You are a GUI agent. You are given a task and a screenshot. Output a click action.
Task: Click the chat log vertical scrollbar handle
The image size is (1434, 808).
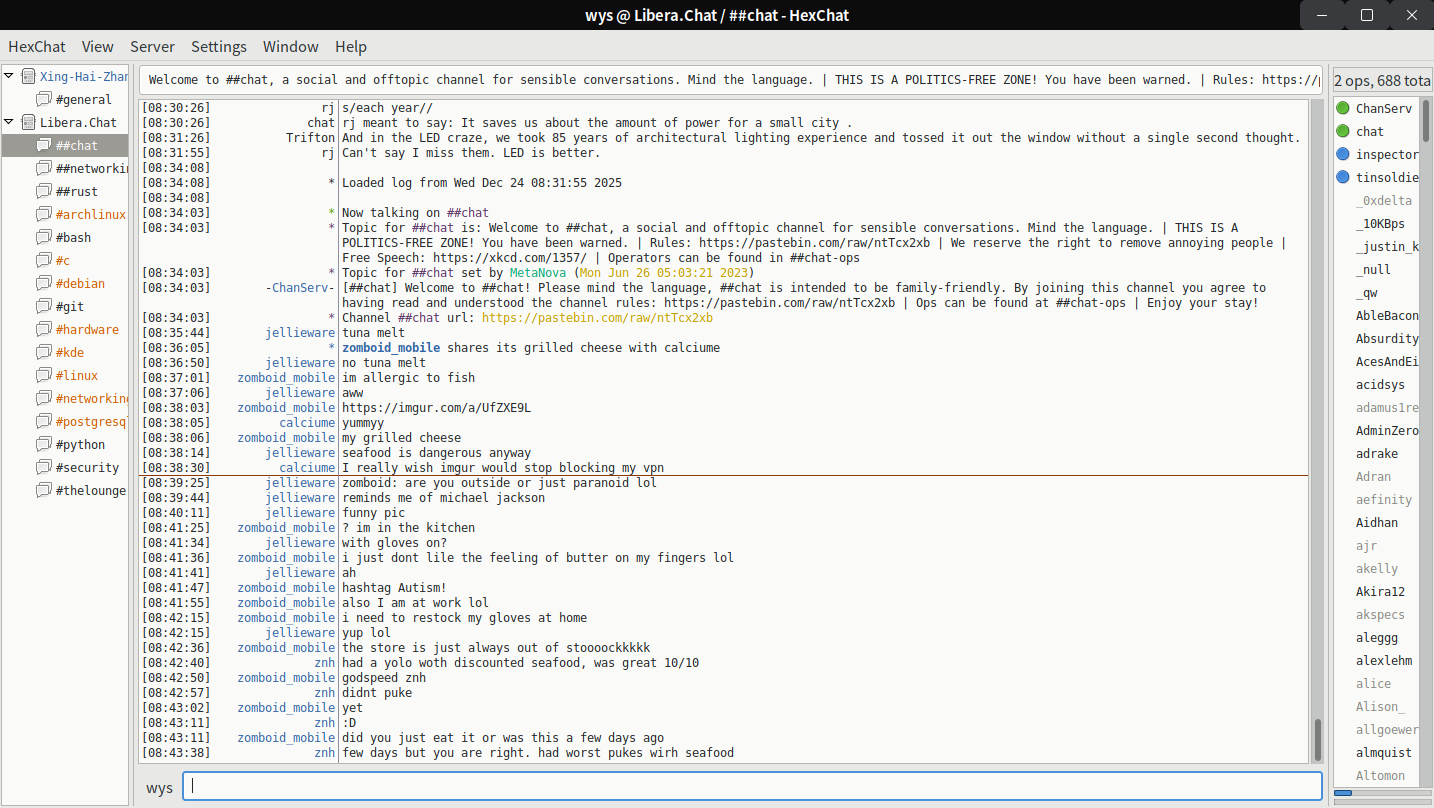[x=1318, y=739]
